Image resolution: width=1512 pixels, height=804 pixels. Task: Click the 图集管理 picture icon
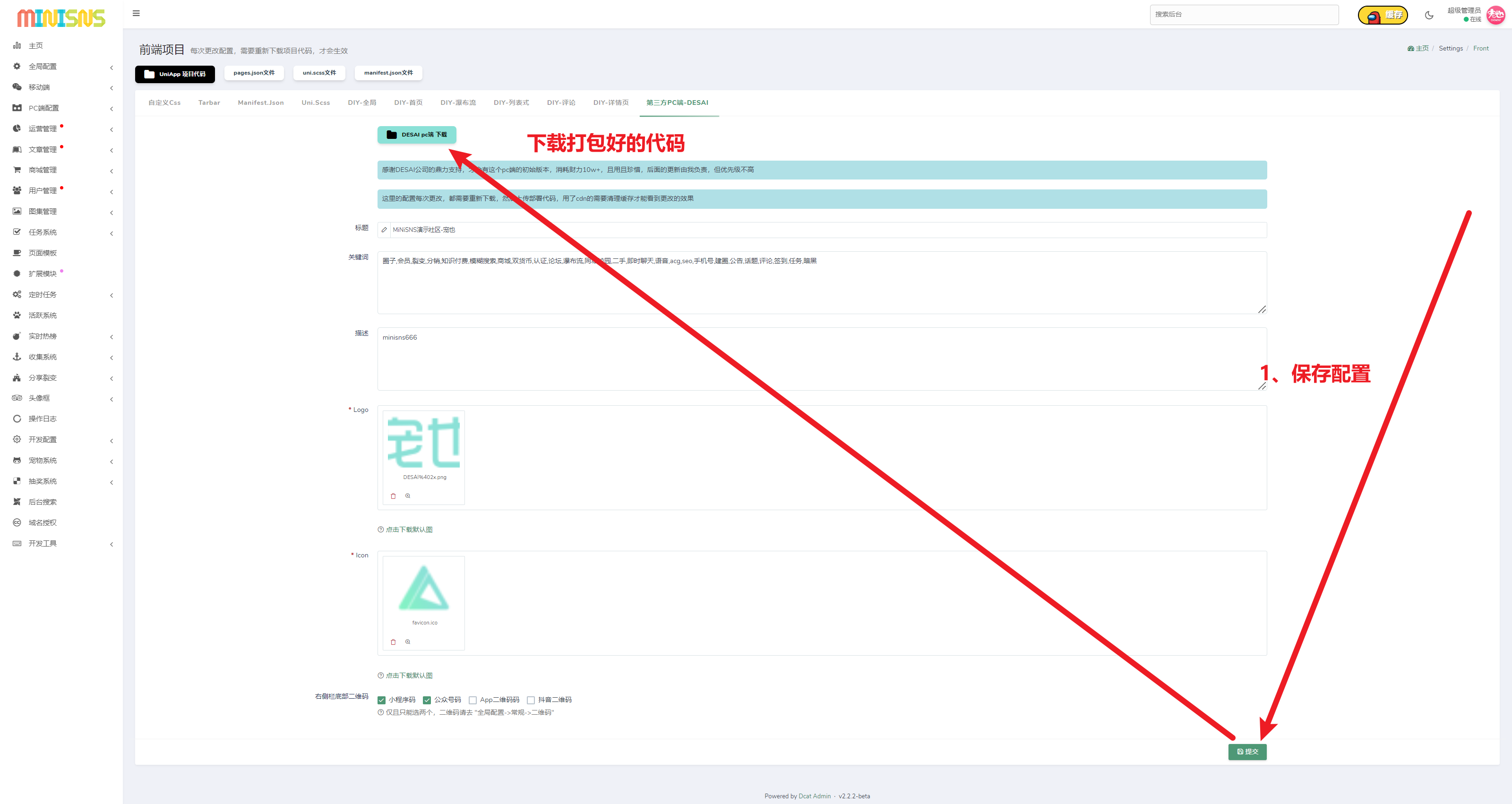17,211
